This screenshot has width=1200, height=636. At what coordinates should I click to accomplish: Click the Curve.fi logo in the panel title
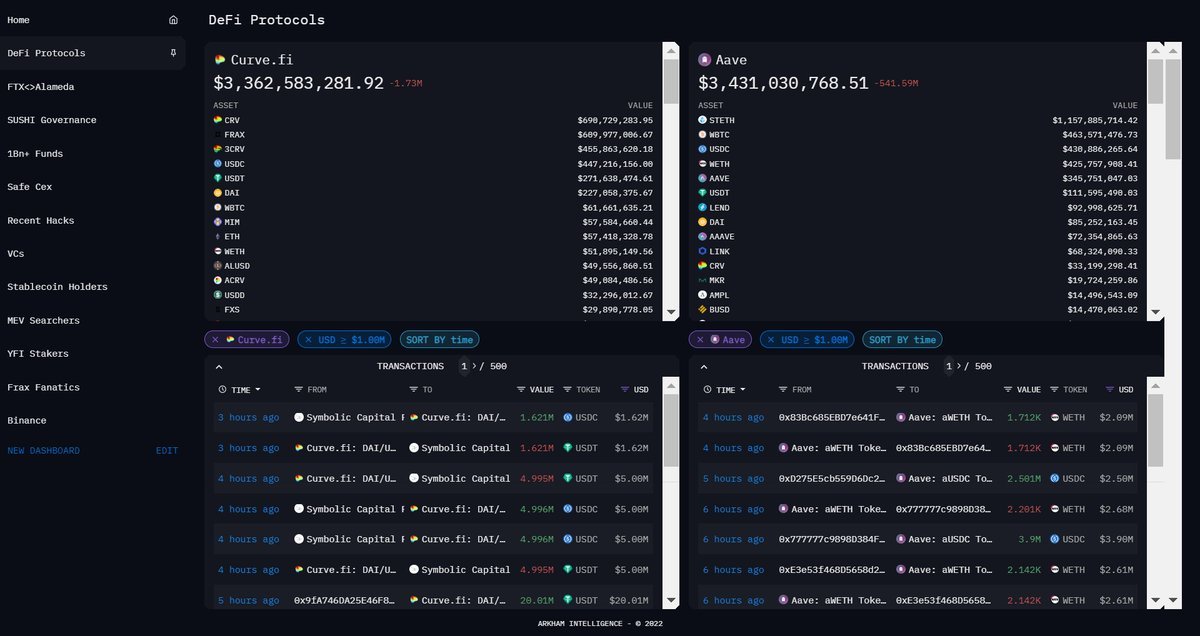tap(220, 60)
